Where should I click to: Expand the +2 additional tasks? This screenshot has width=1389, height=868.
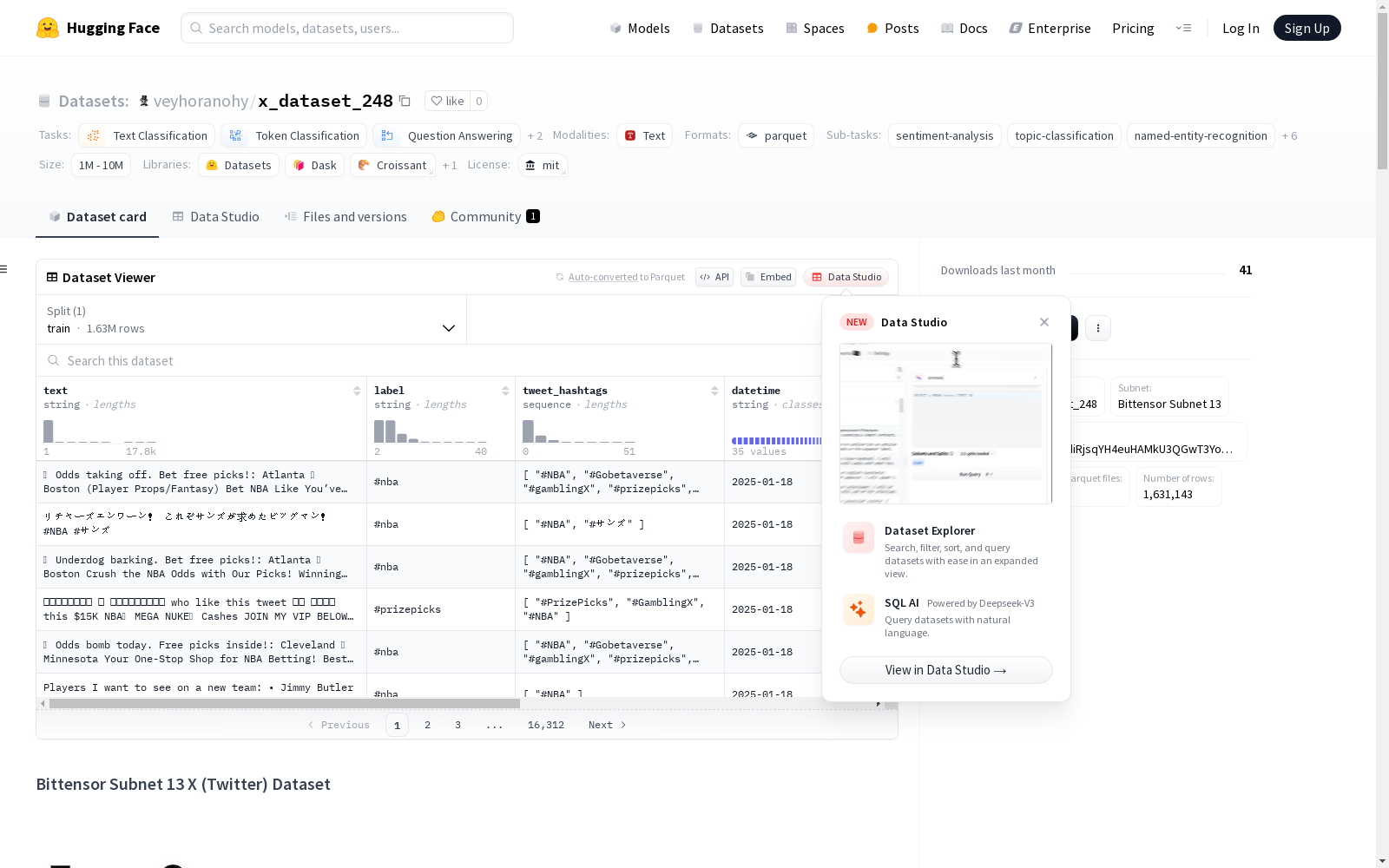(536, 135)
